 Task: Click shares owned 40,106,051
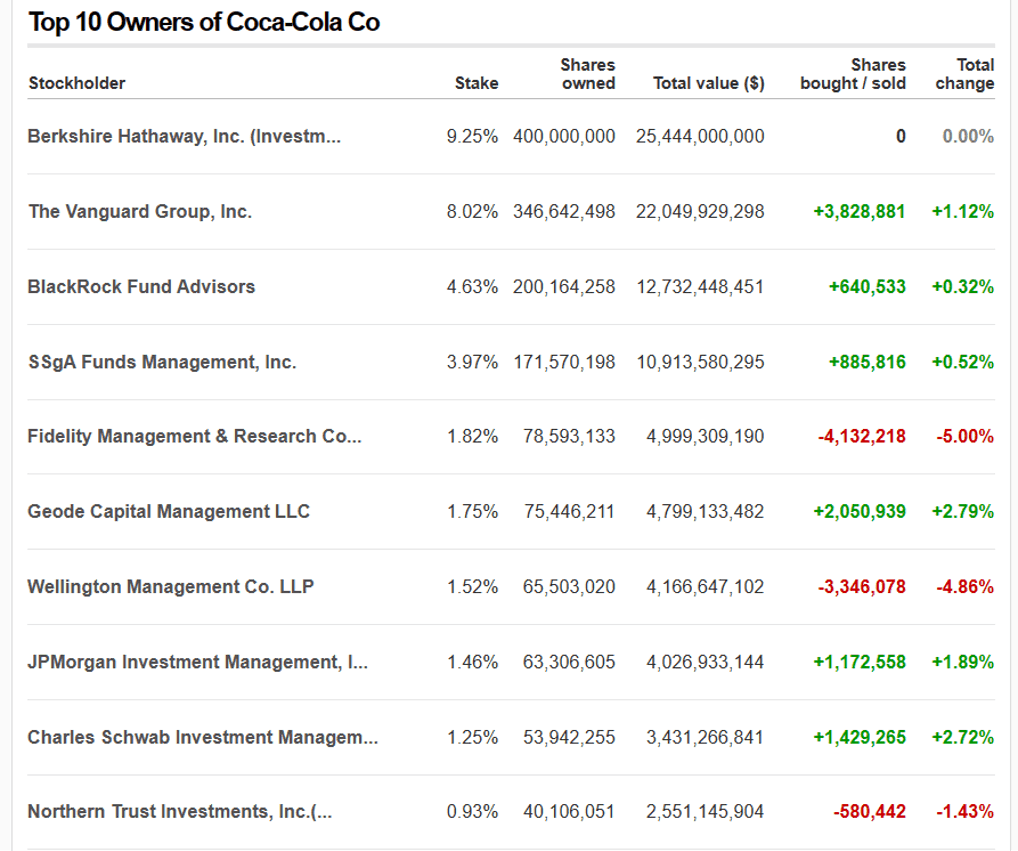pyautogui.click(x=569, y=811)
